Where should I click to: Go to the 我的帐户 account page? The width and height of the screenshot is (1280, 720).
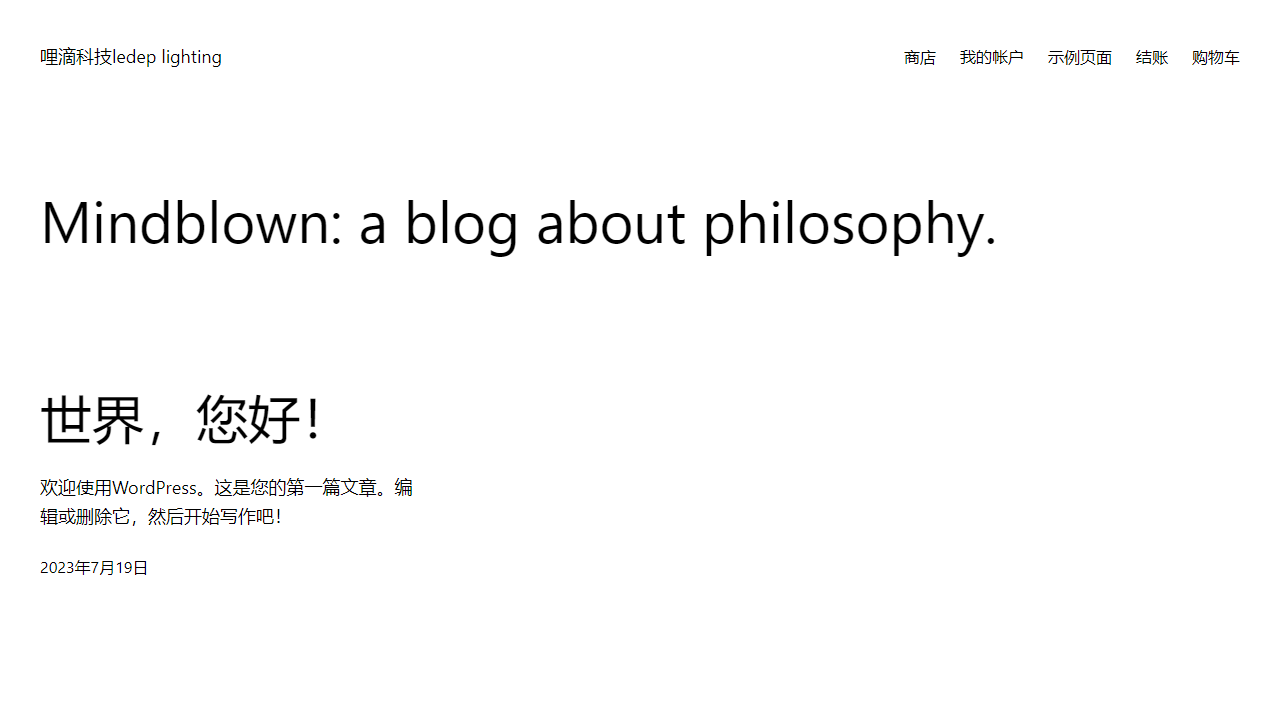992,58
